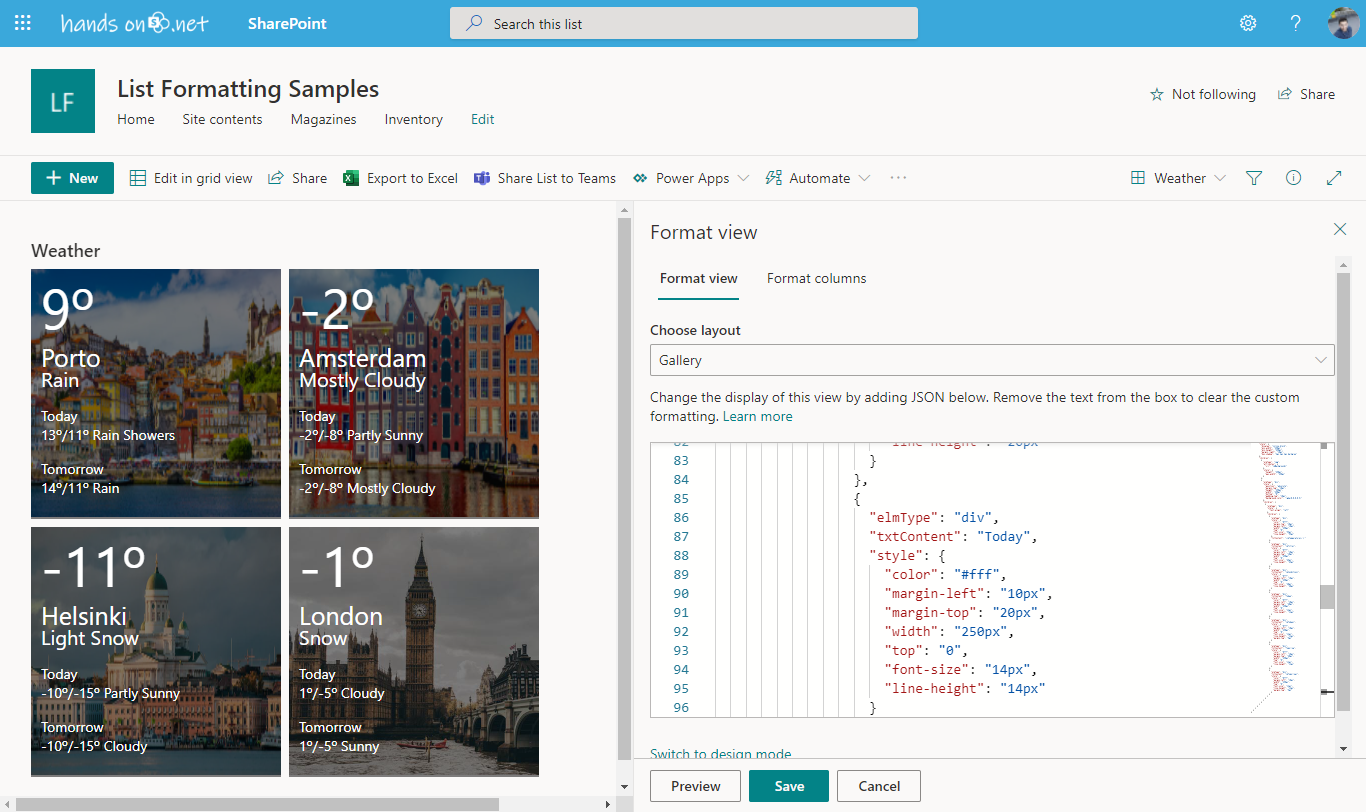Click Switch to design mode
This screenshot has width=1366, height=812.
click(x=720, y=753)
